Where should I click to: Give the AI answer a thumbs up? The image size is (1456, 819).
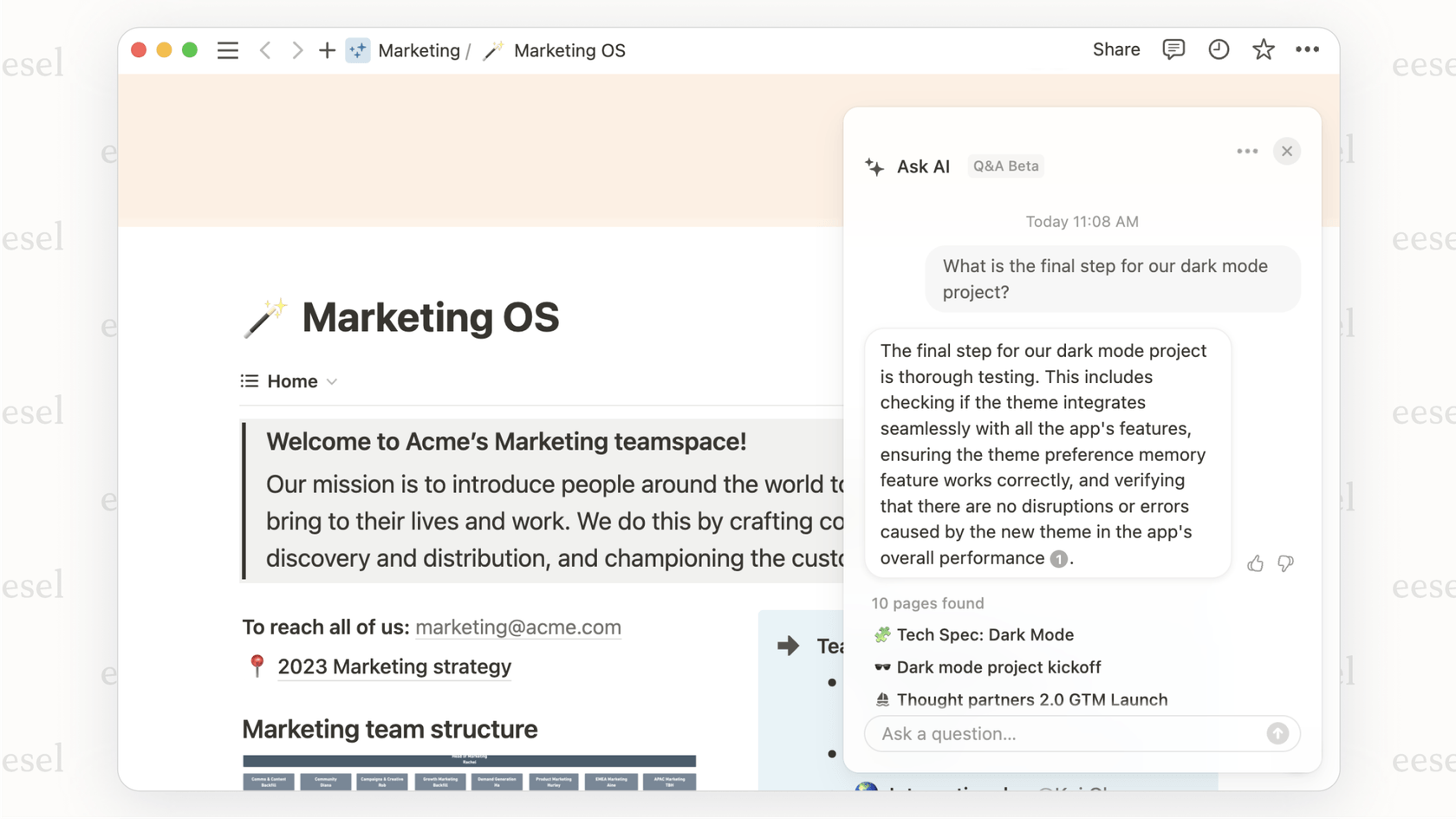click(x=1255, y=563)
